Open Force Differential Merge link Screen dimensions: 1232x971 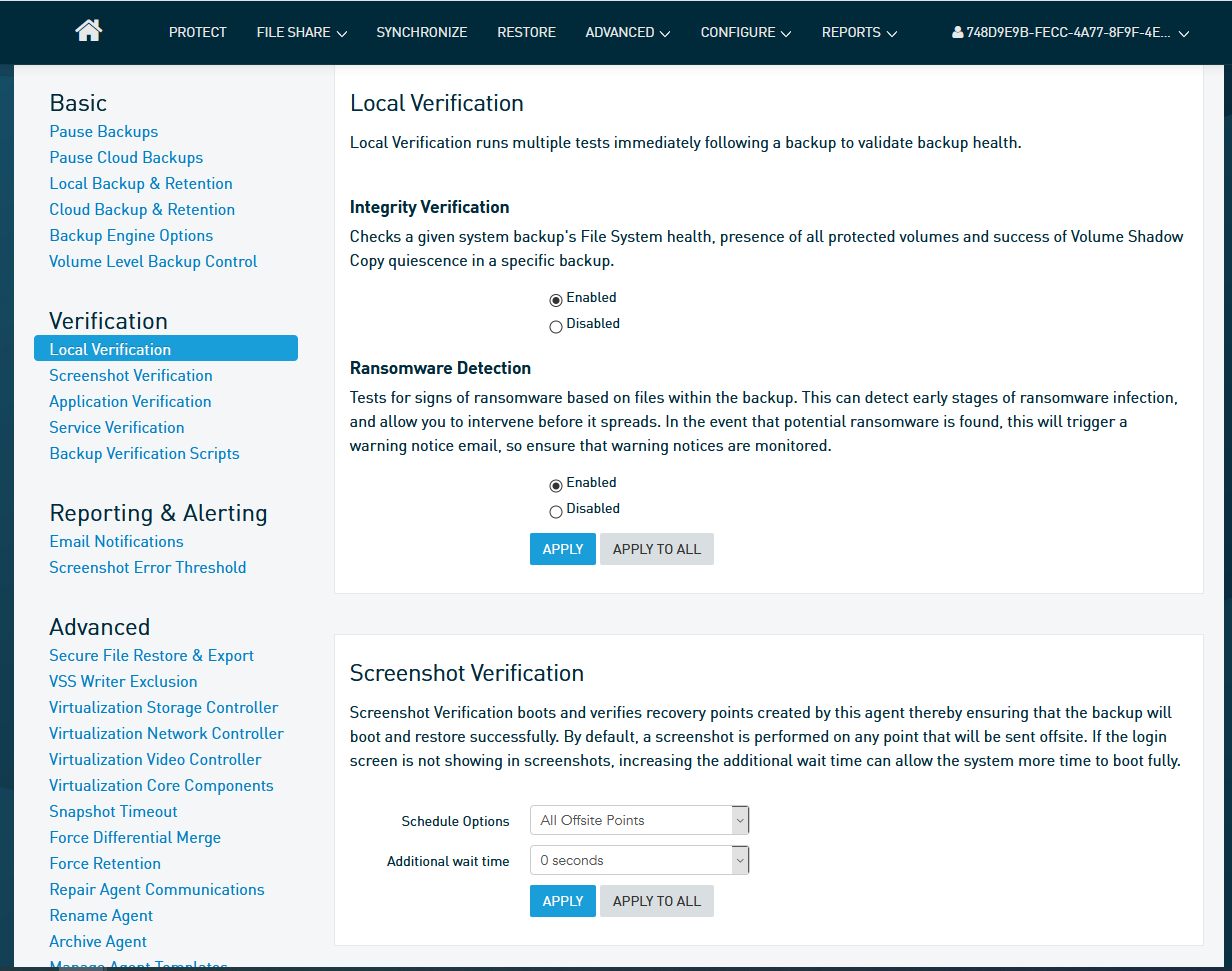135,837
